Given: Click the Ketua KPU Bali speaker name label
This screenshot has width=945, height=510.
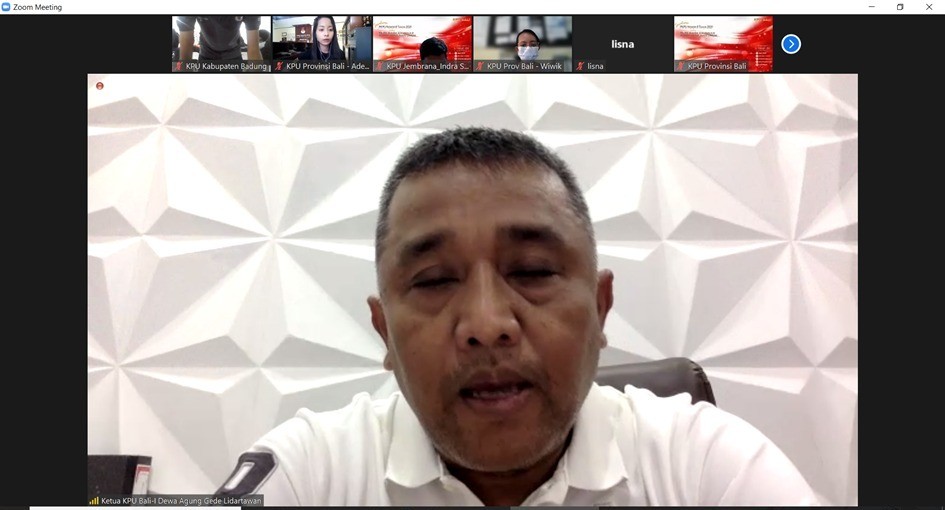Looking at the screenshot, I should 181,500.
